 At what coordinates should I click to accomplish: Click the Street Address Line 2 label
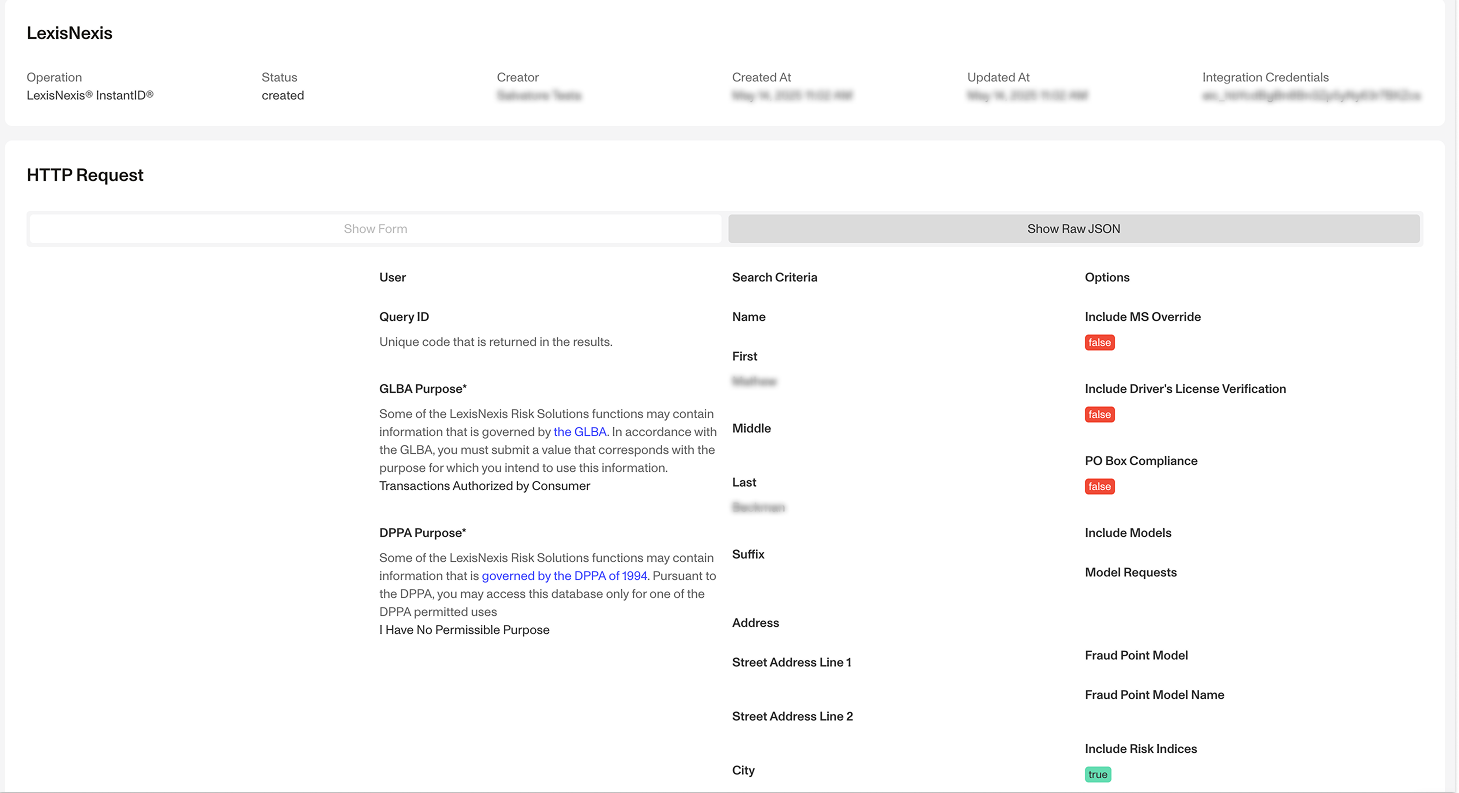coord(793,717)
